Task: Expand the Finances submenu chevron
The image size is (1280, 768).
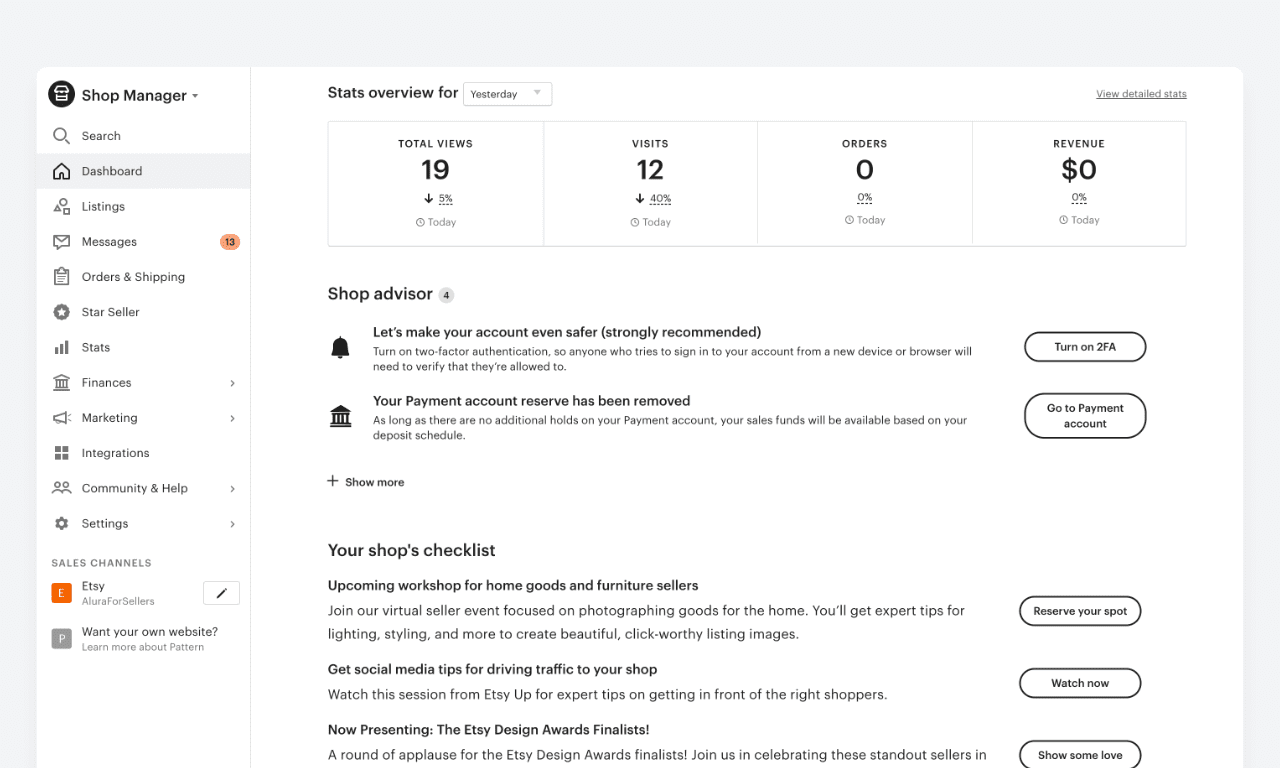Action: pos(232,383)
